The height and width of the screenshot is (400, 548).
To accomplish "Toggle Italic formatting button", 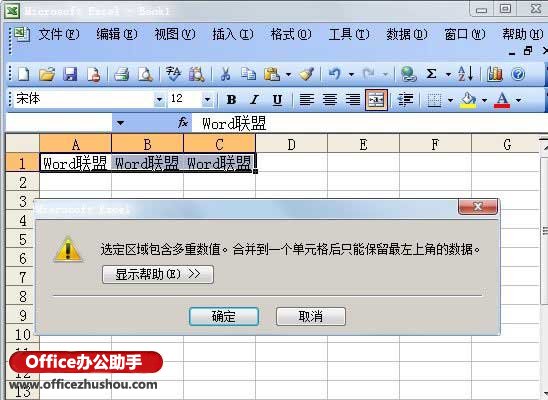I will click(254, 100).
